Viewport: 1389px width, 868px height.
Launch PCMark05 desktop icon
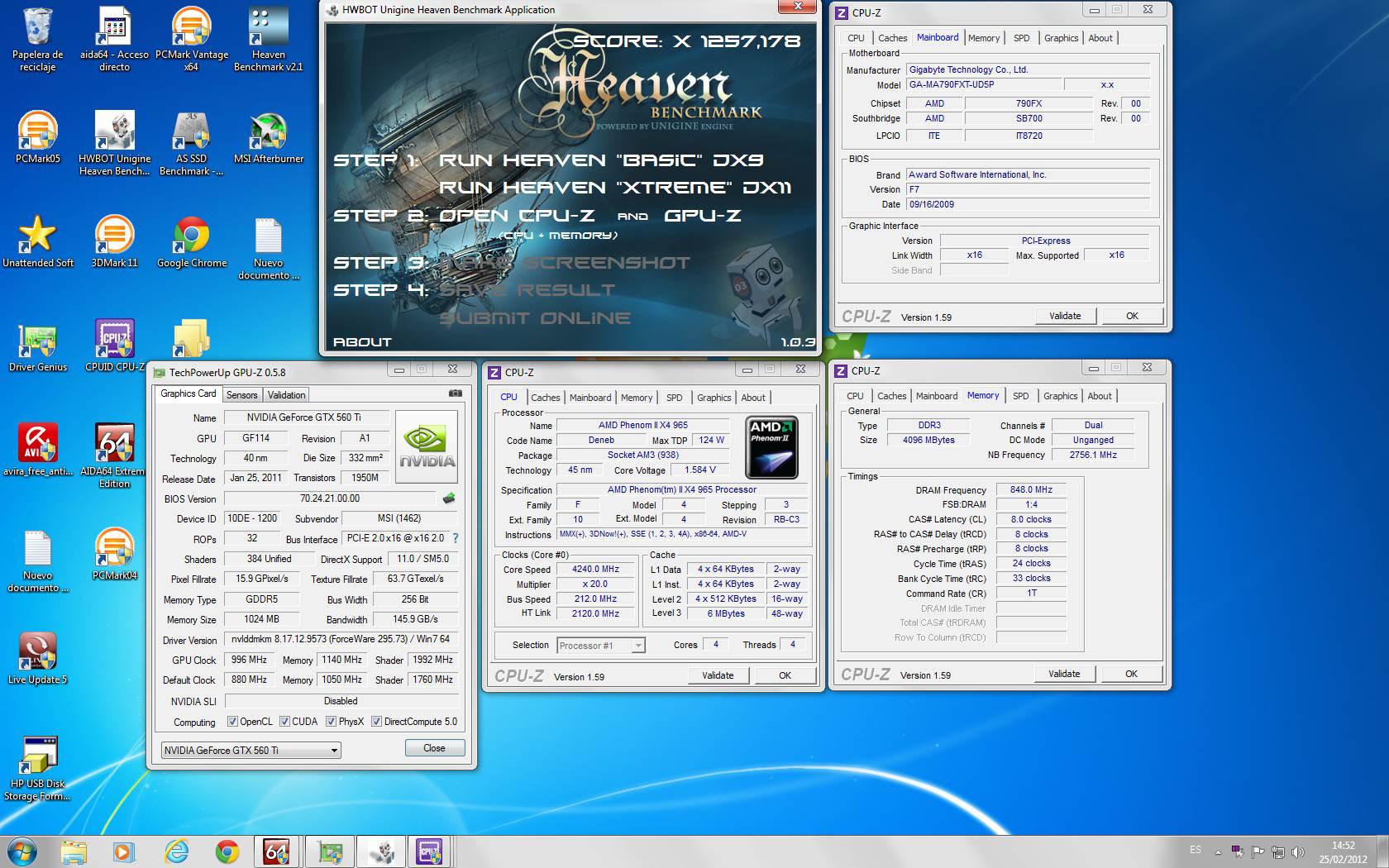tap(37, 136)
